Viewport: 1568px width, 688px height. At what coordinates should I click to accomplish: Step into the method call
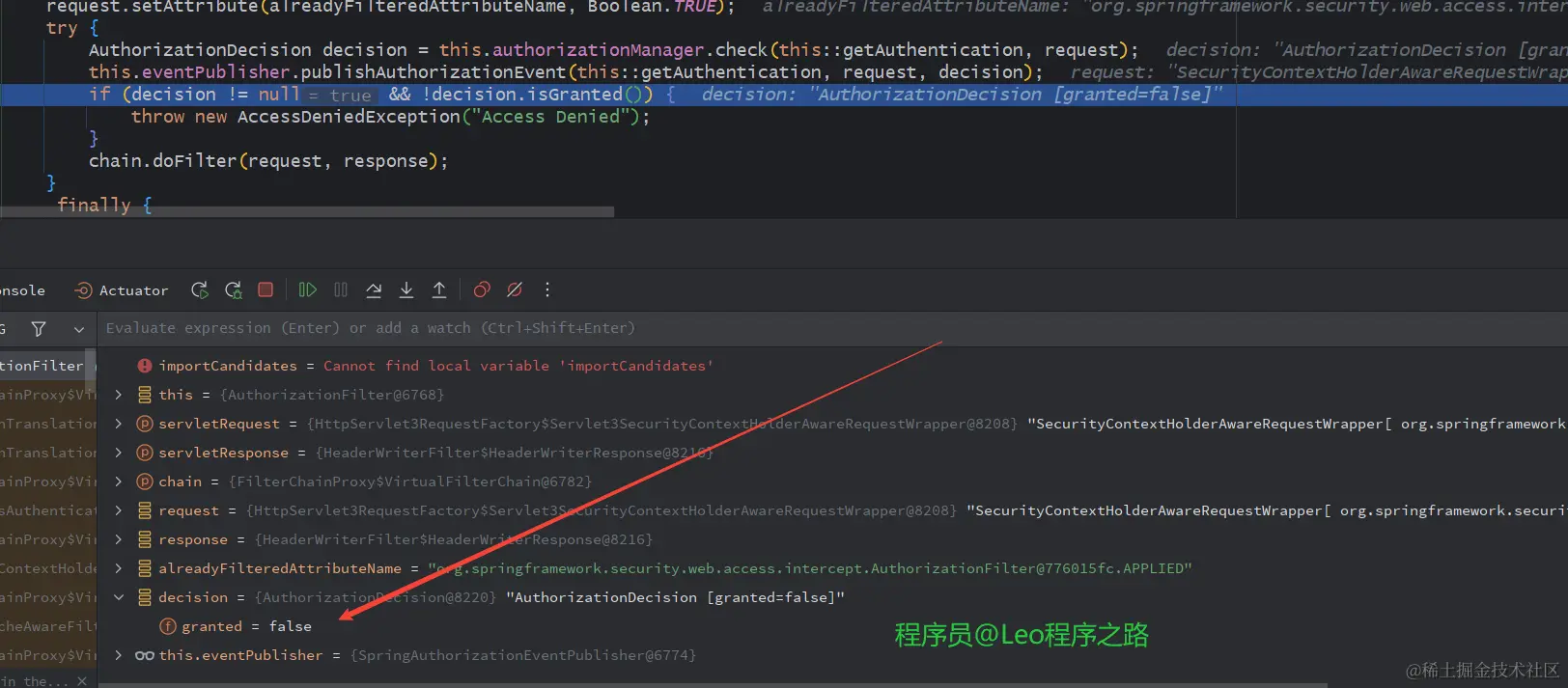[x=406, y=289]
